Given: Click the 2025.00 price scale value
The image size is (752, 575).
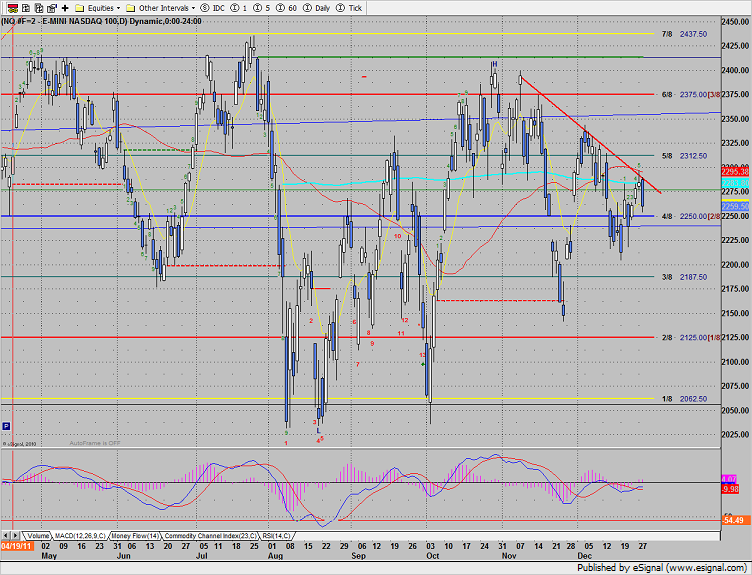Looking at the screenshot, I should (x=735, y=434).
